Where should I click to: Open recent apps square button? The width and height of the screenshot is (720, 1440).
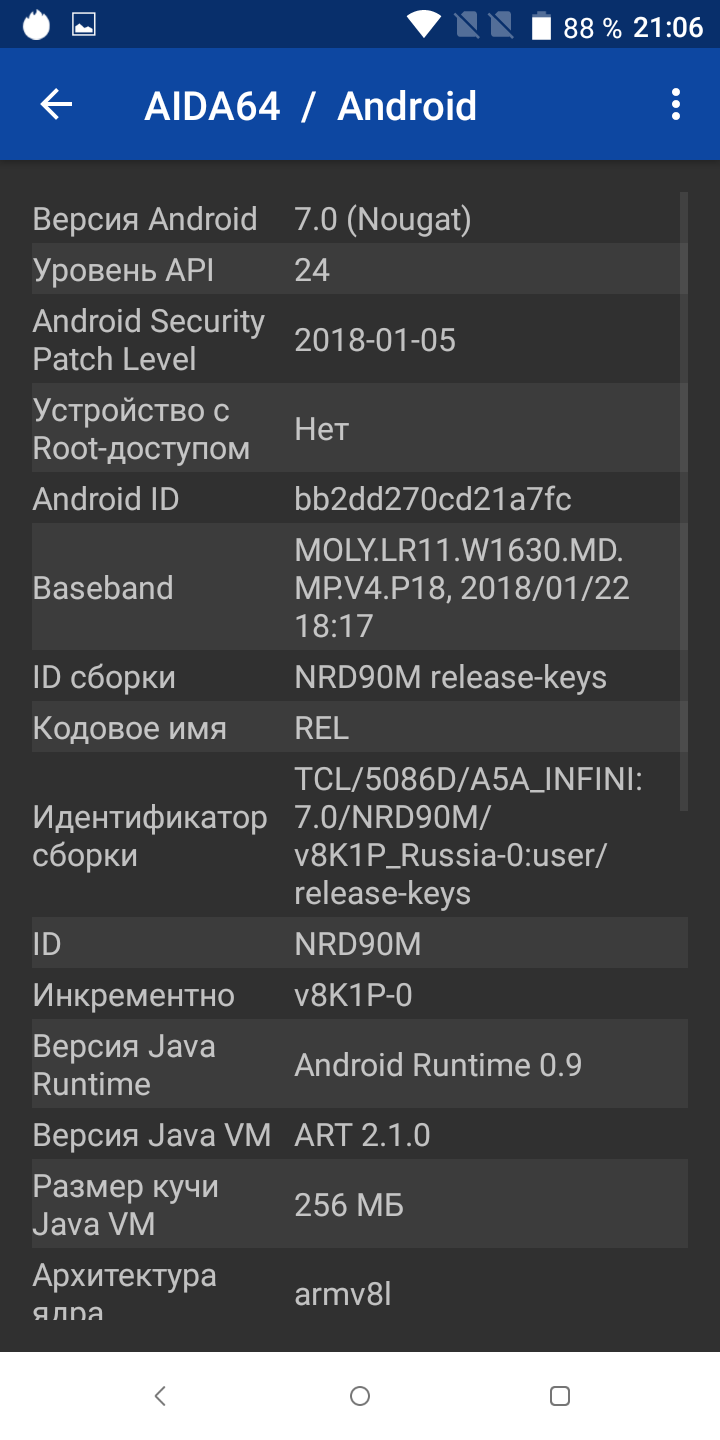tap(560, 1396)
